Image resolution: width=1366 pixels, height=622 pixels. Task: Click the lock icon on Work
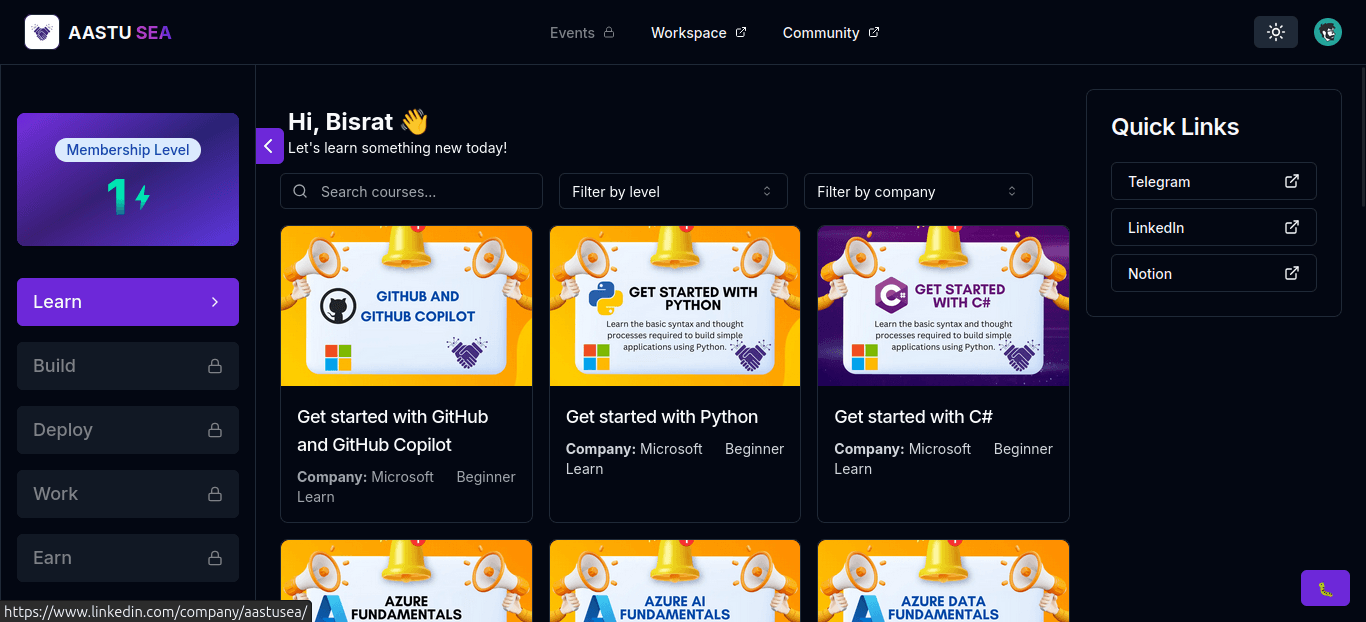tap(214, 494)
